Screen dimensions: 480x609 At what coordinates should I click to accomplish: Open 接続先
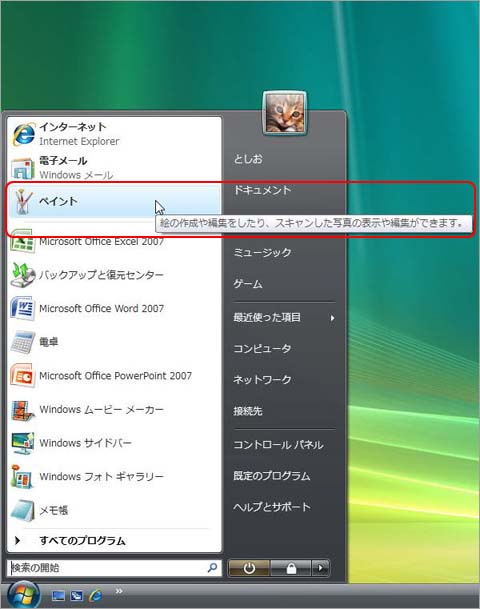tap(248, 411)
